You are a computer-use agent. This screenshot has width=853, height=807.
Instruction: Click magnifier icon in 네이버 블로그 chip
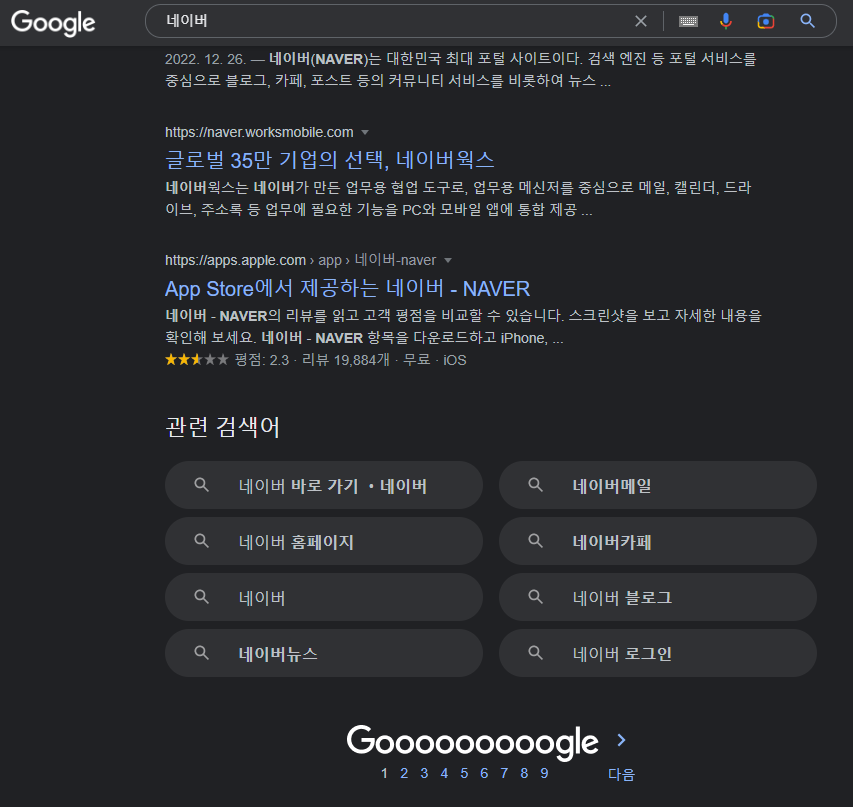click(x=535, y=597)
